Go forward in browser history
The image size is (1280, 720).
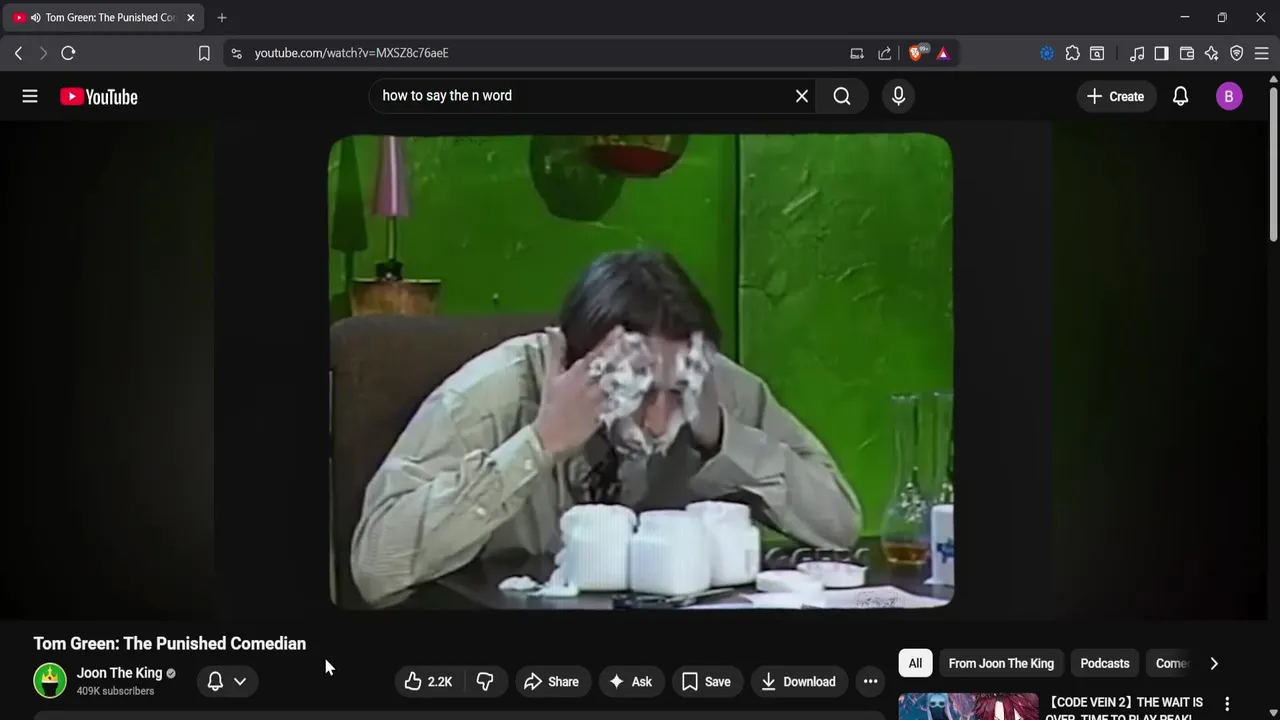point(43,53)
